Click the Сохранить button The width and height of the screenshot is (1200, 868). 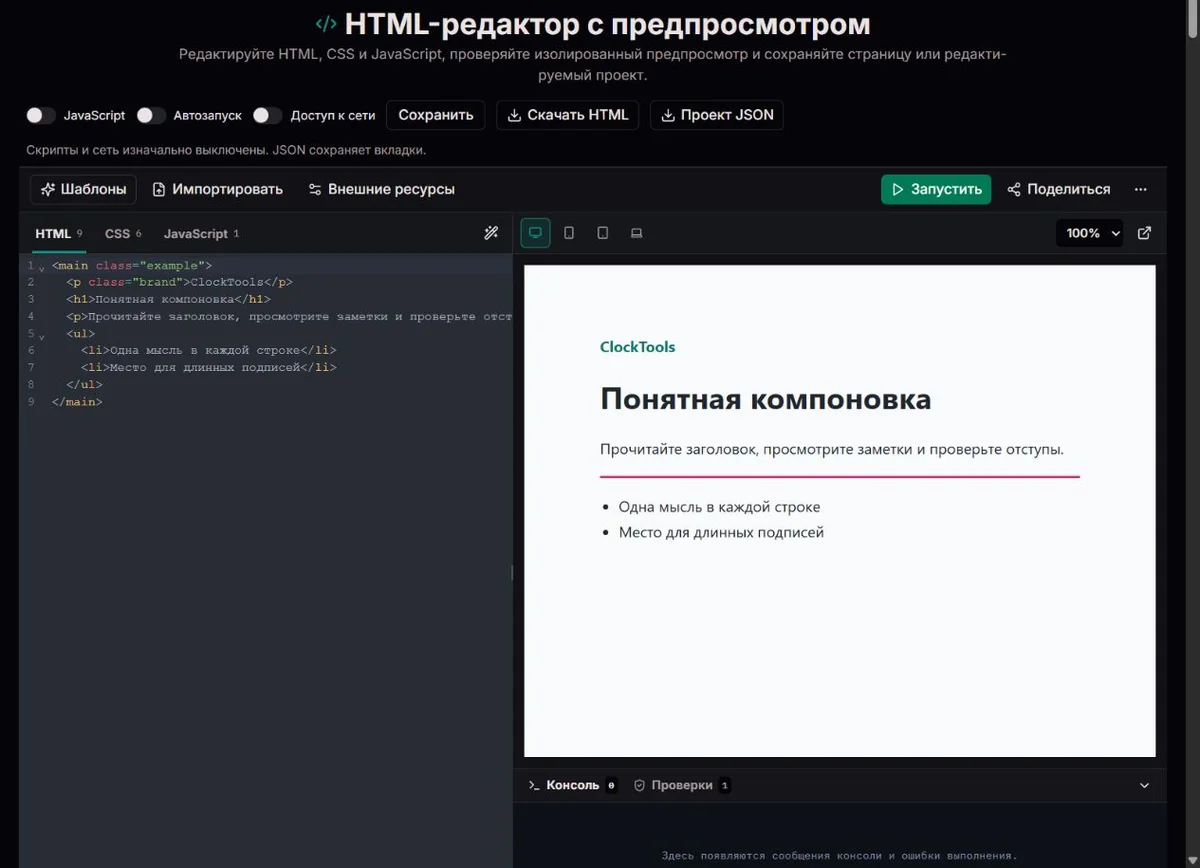coord(436,115)
